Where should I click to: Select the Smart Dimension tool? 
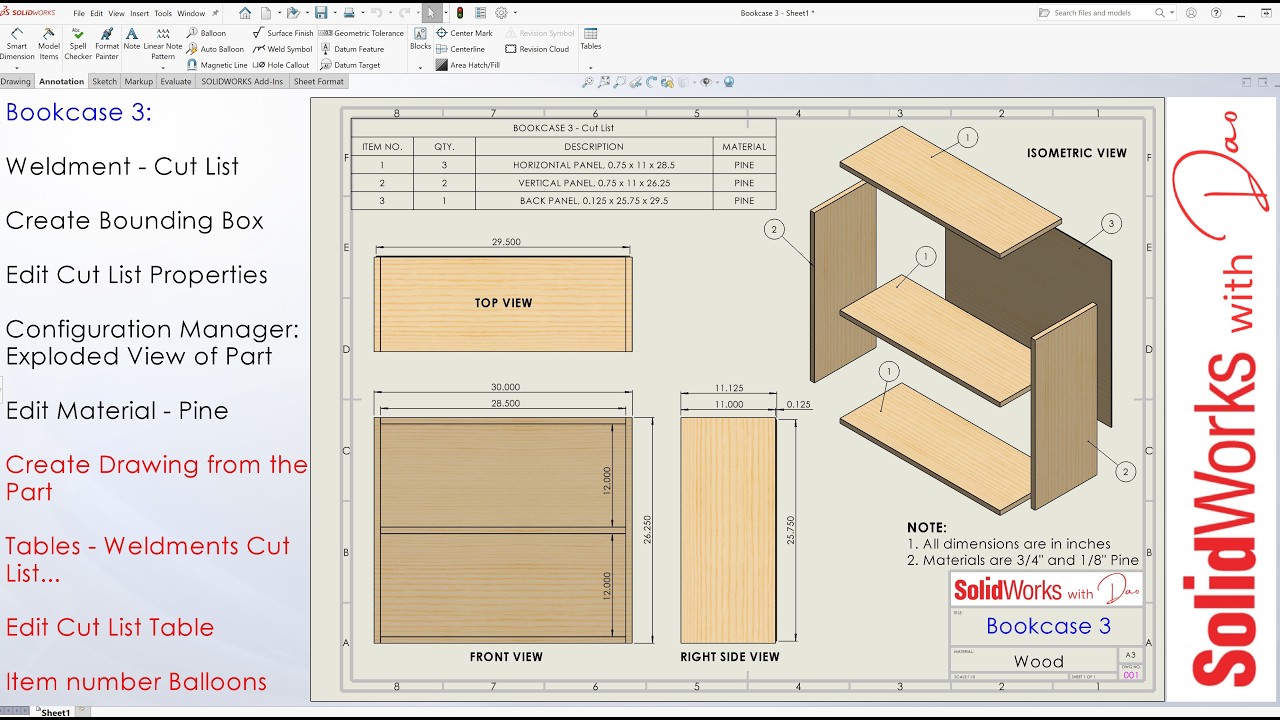pos(17,45)
